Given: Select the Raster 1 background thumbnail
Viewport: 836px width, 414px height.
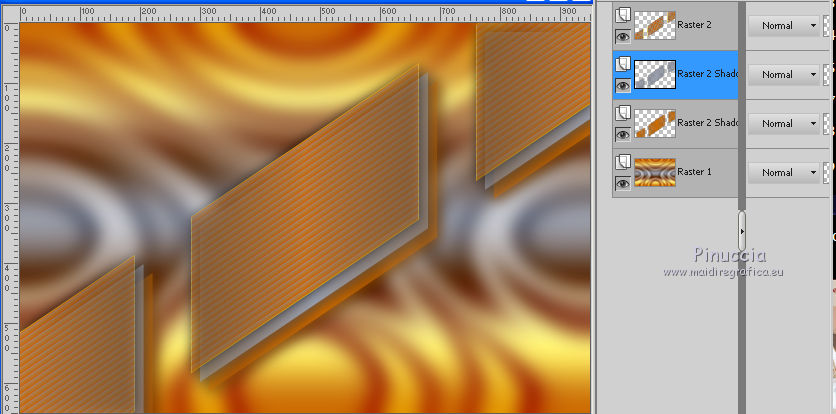Looking at the screenshot, I should pyautogui.click(x=655, y=172).
